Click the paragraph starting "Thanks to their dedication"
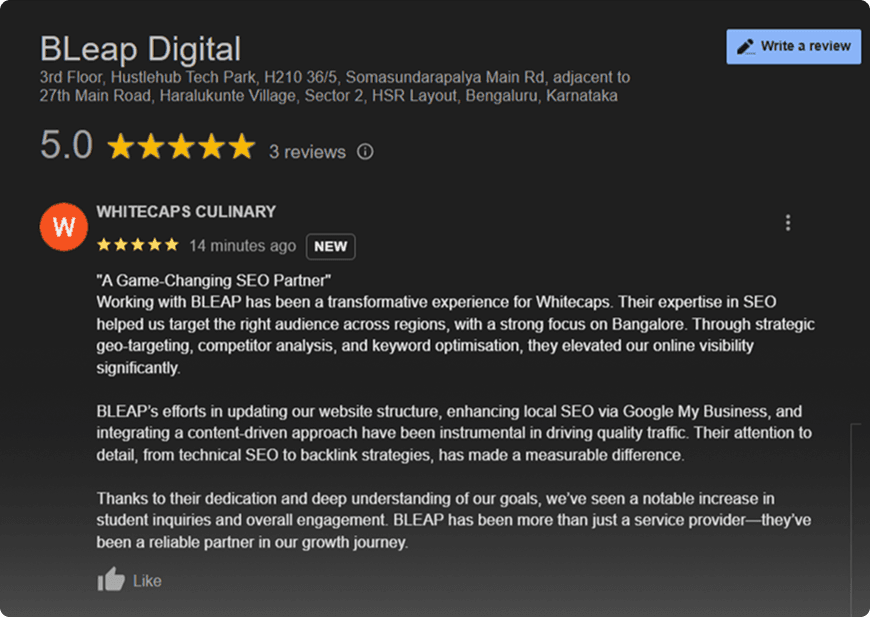 click(454, 520)
